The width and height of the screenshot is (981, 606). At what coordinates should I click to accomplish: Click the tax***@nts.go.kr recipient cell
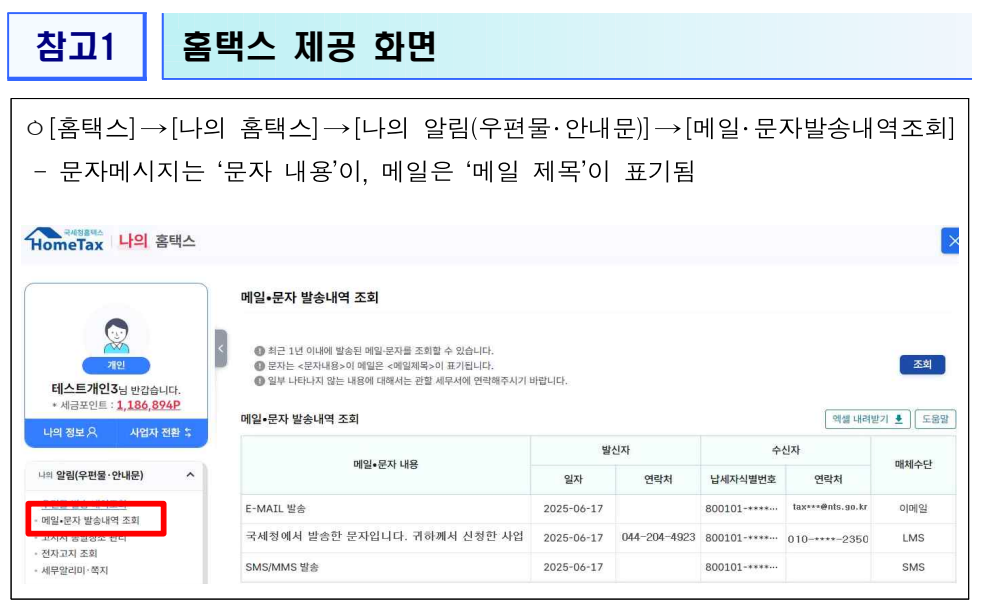click(828, 508)
